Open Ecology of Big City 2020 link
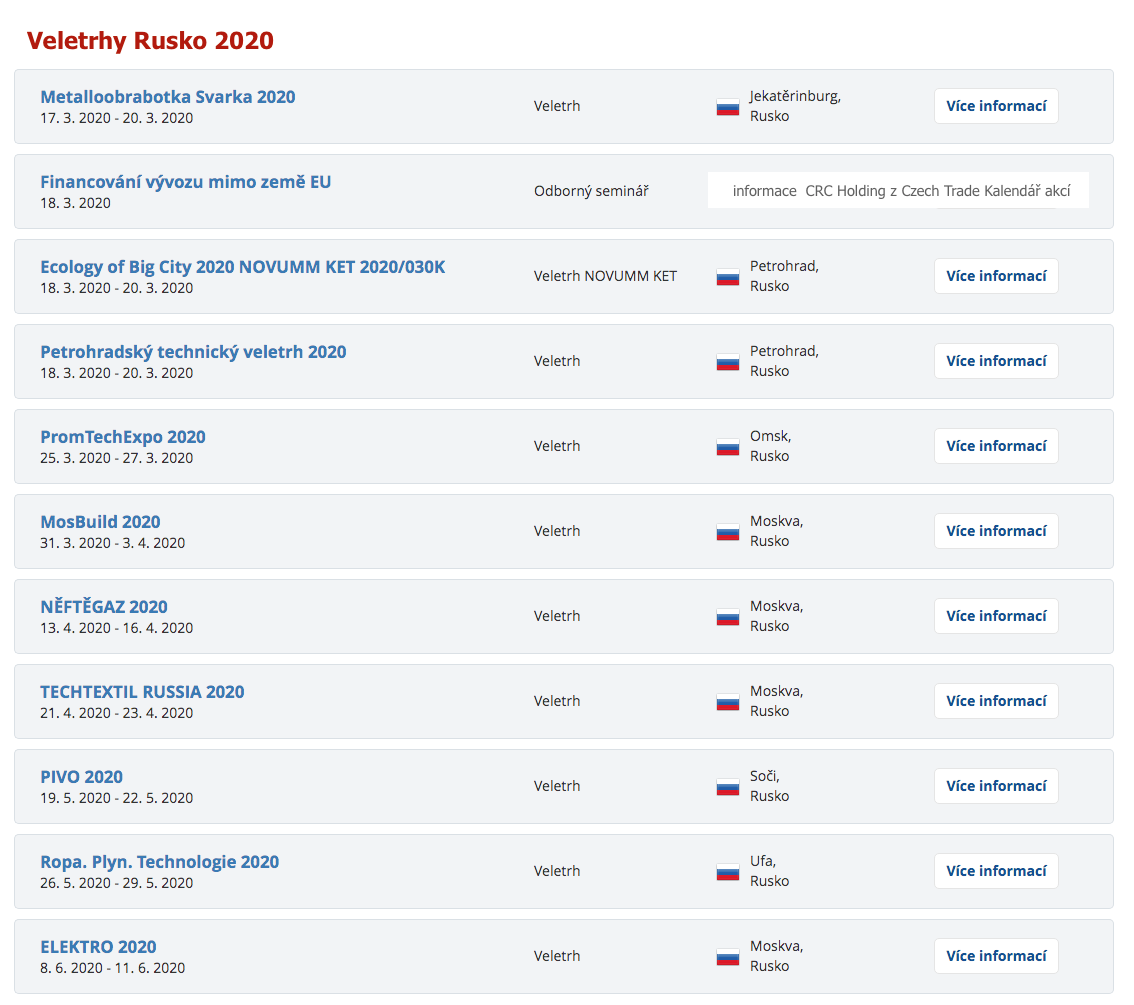This screenshot has height=1005, width=1134. (x=242, y=267)
